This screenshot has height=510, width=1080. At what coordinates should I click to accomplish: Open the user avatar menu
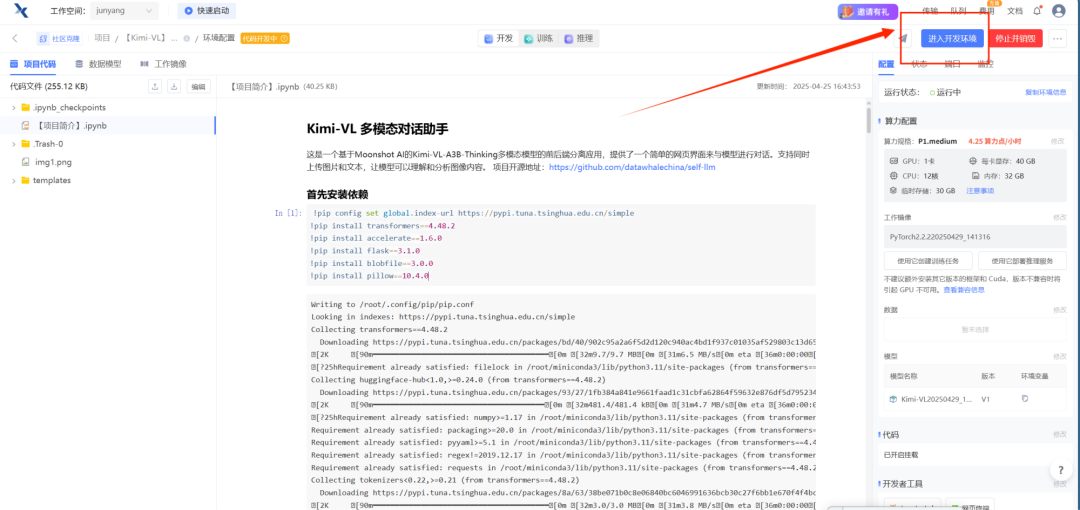click(1059, 10)
